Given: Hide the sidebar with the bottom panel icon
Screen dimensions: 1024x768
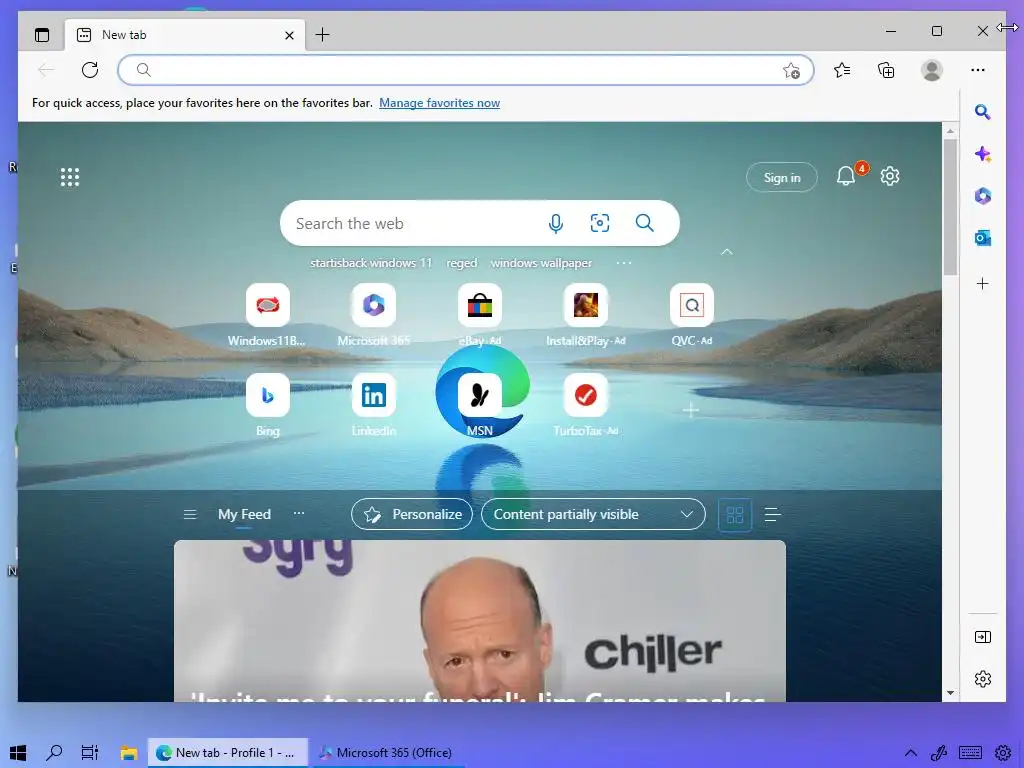Looking at the screenshot, I should pyautogui.click(x=982, y=637).
